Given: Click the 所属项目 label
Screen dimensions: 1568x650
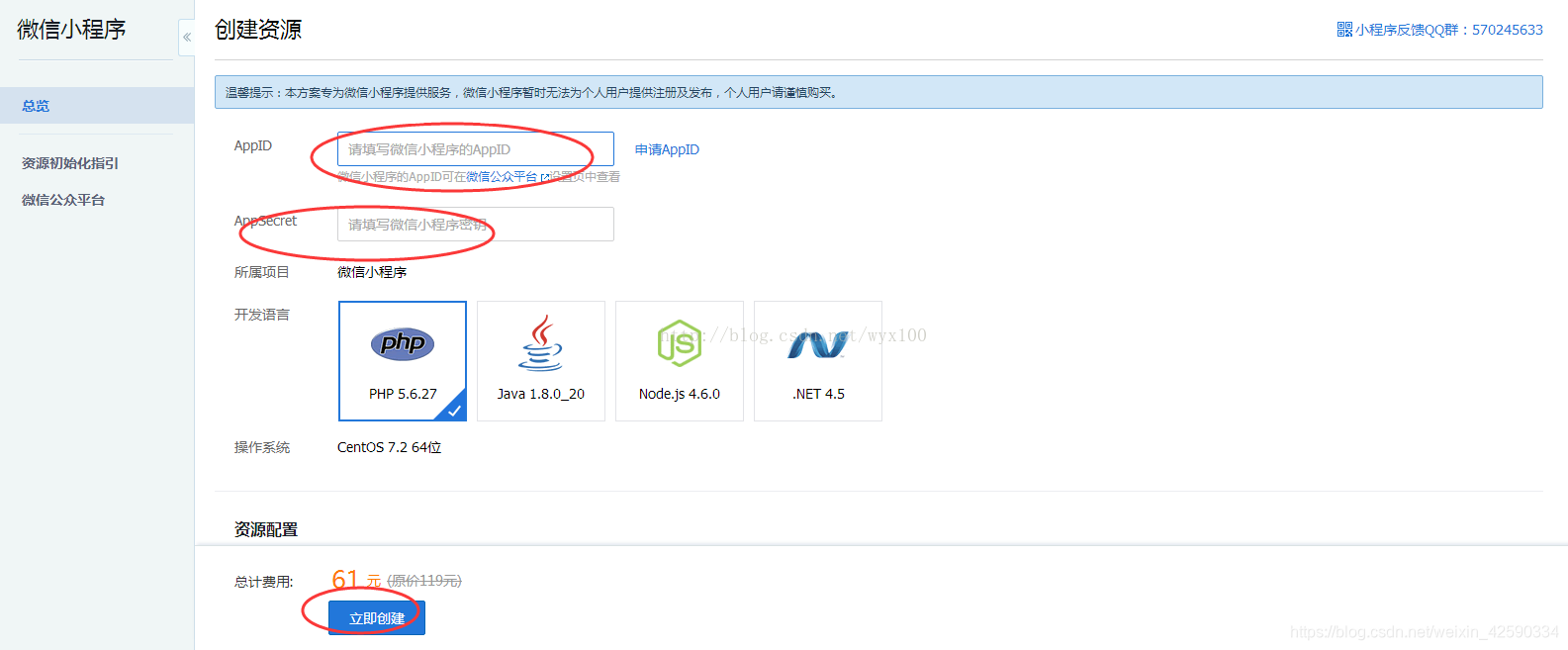Looking at the screenshot, I should [x=262, y=272].
